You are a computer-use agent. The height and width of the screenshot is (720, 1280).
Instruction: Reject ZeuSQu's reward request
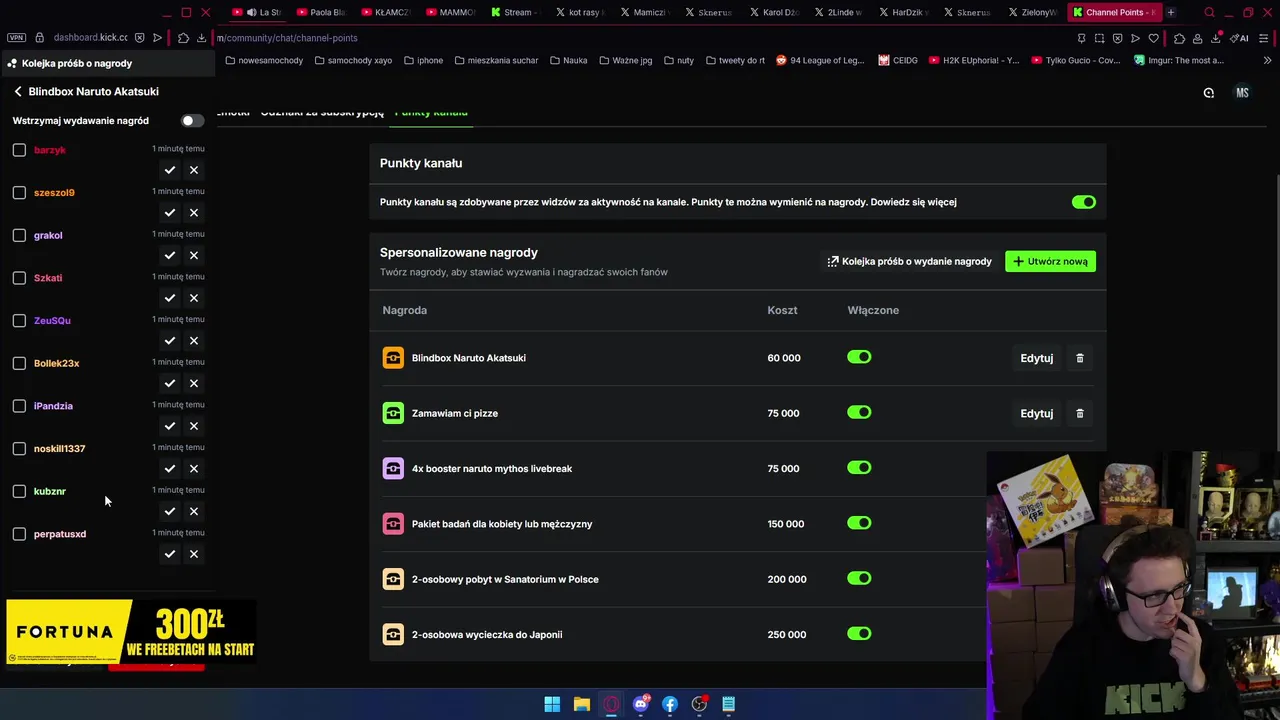[194, 341]
